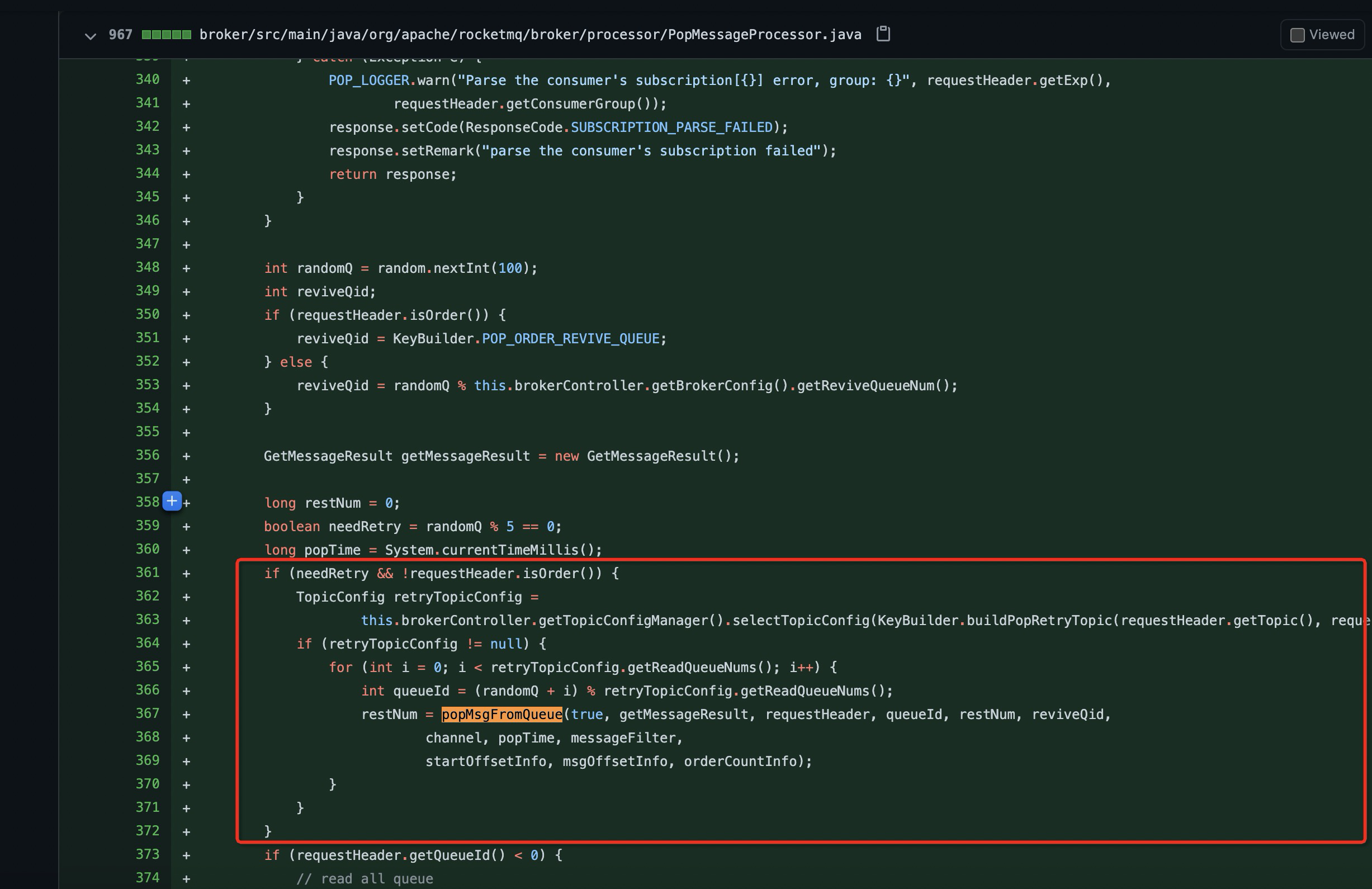Click the buildPopRetryTopic method call
Screen dimensions: 1372x889
click(x=1039, y=620)
